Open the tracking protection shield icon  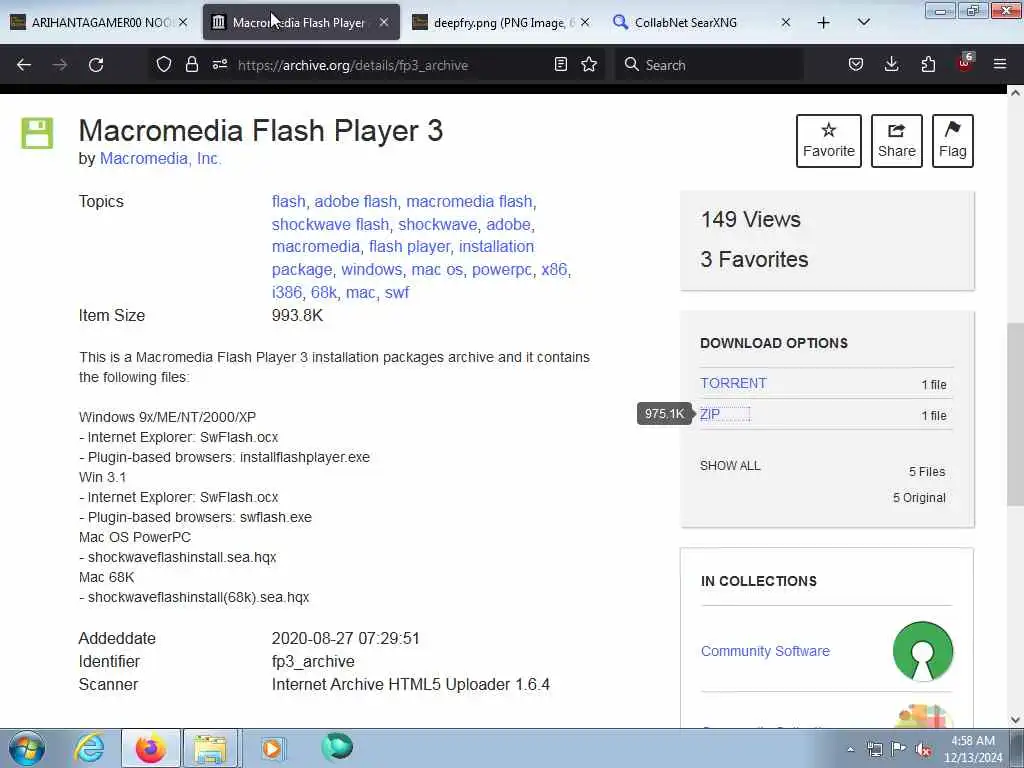point(164,64)
